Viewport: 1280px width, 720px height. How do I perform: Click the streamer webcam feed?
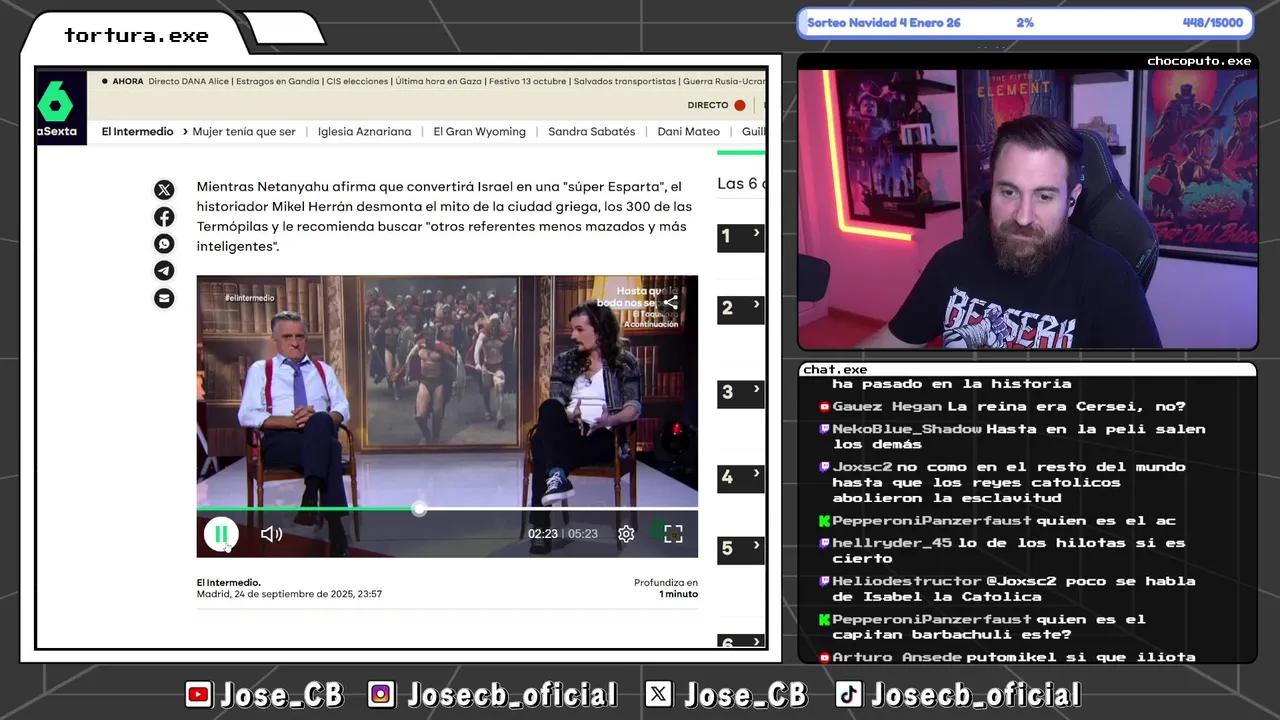1027,209
